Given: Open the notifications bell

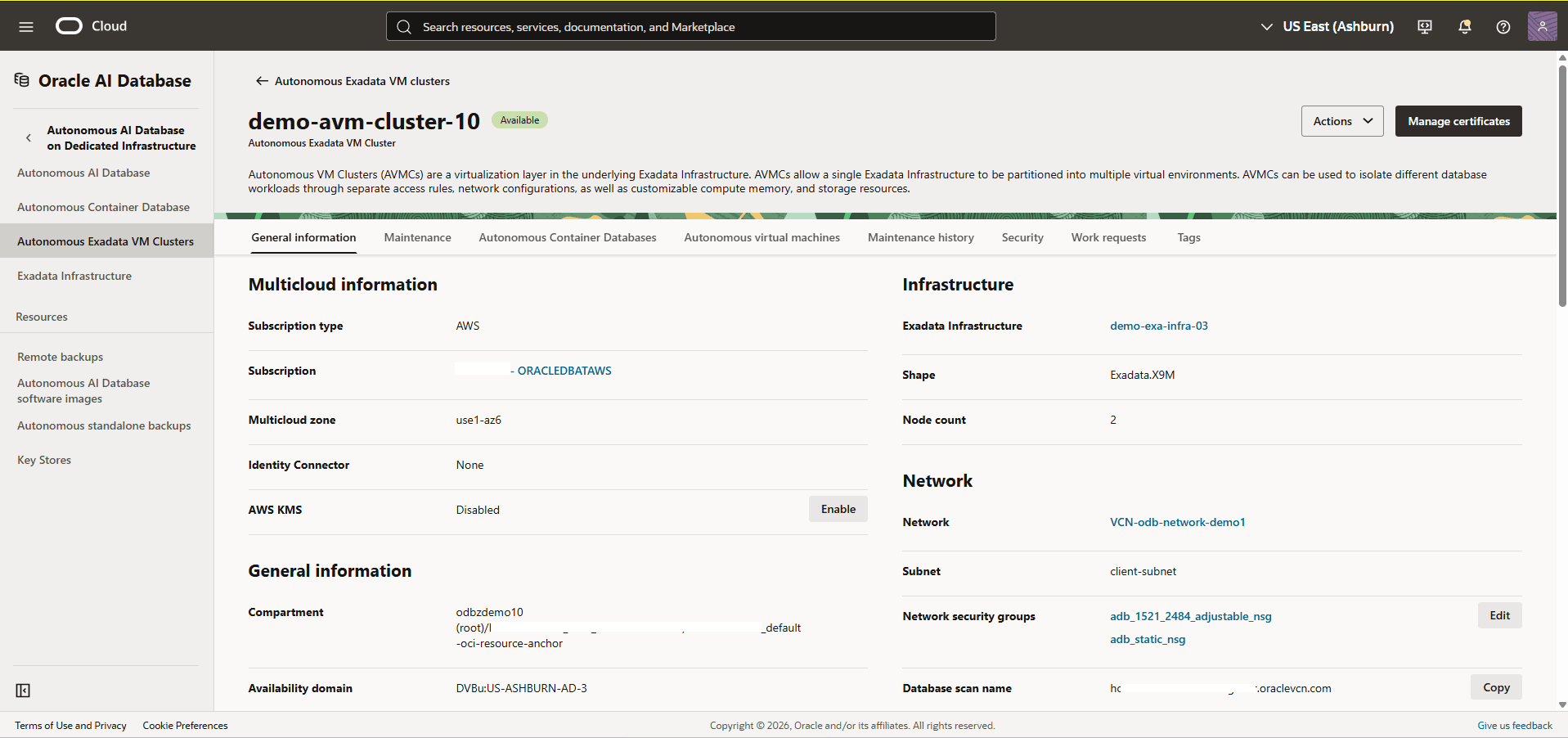Looking at the screenshot, I should (x=1465, y=27).
